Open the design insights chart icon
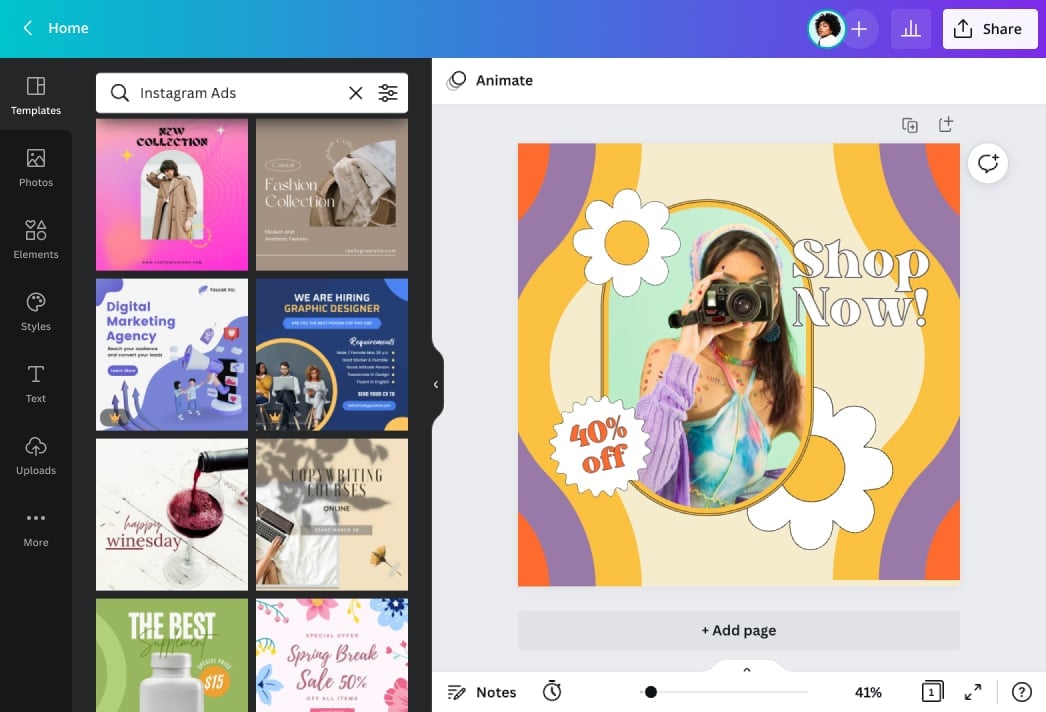Image resolution: width=1046 pixels, height=712 pixels. tap(910, 28)
